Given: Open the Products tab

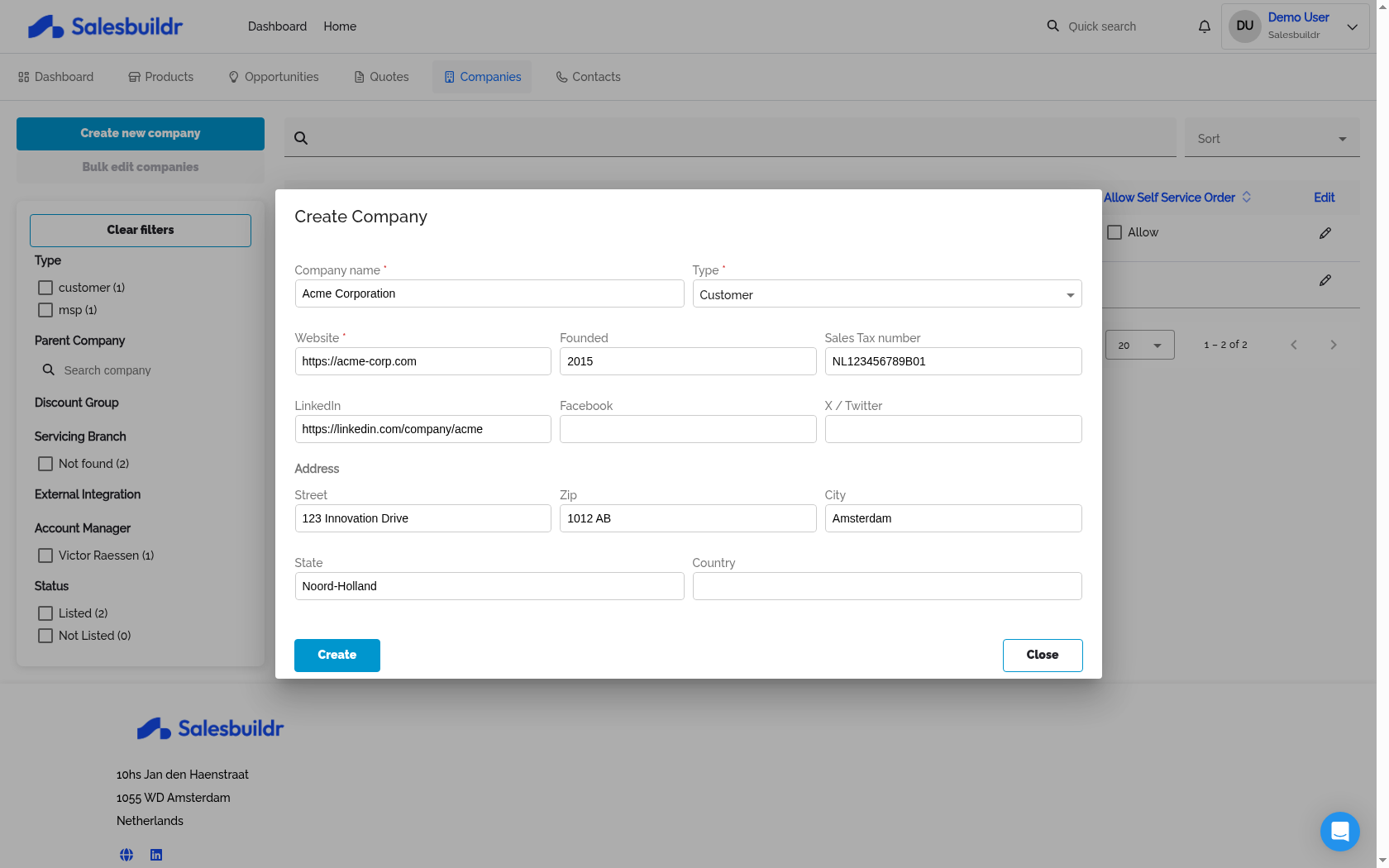Looking at the screenshot, I should (x=161, y=77).
